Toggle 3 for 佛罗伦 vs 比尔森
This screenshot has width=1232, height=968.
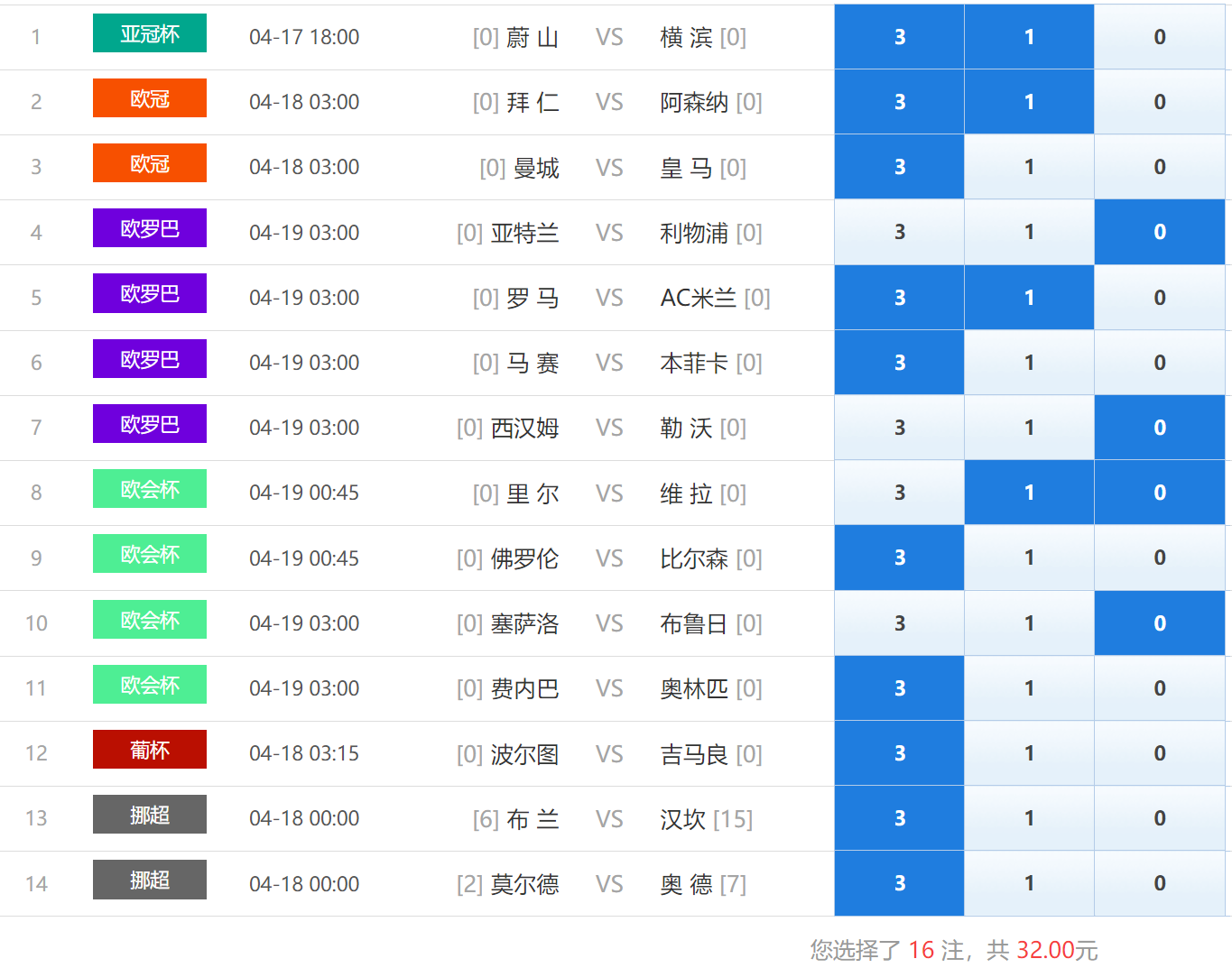[x=899, y=558]
